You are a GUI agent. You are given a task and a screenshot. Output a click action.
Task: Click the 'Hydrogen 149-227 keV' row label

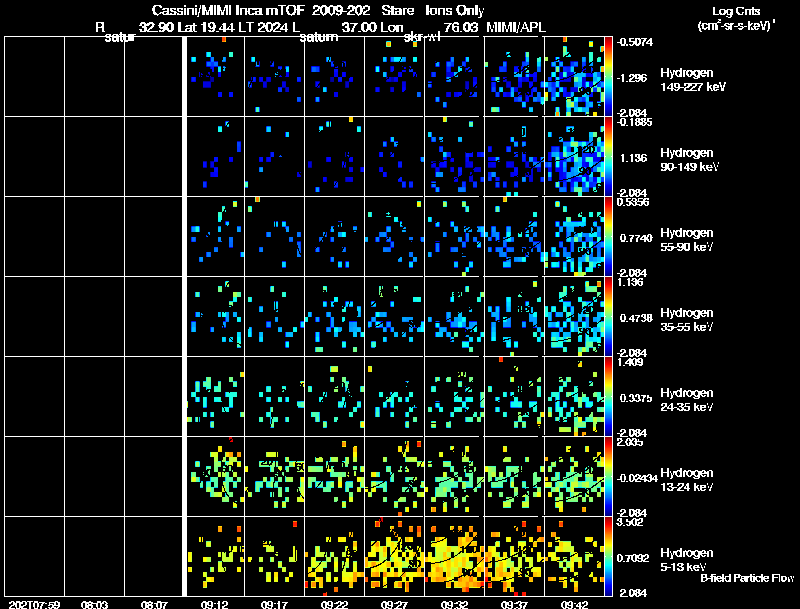[x=693, y=80]
